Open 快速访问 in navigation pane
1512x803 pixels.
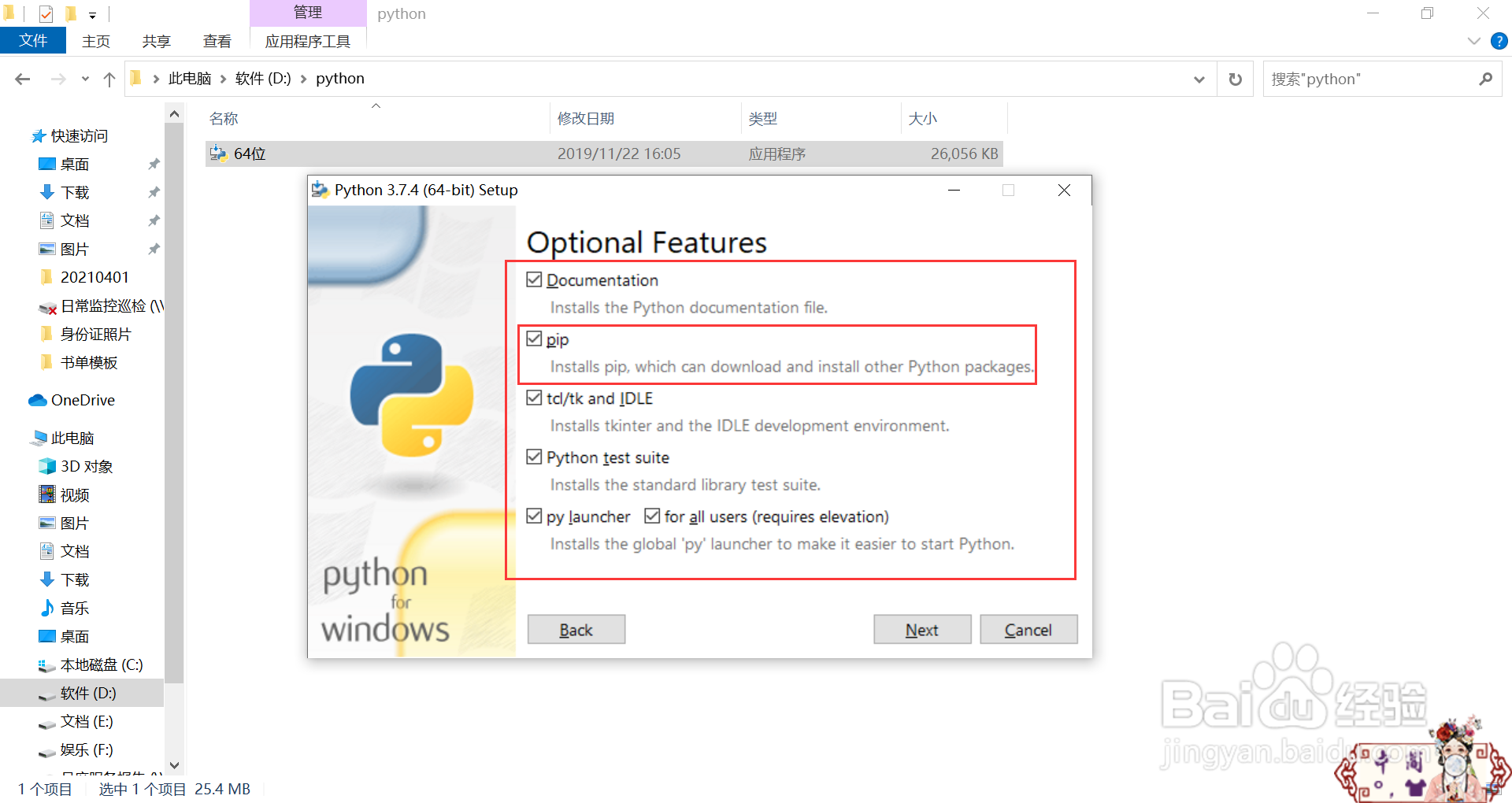point(79,136)
